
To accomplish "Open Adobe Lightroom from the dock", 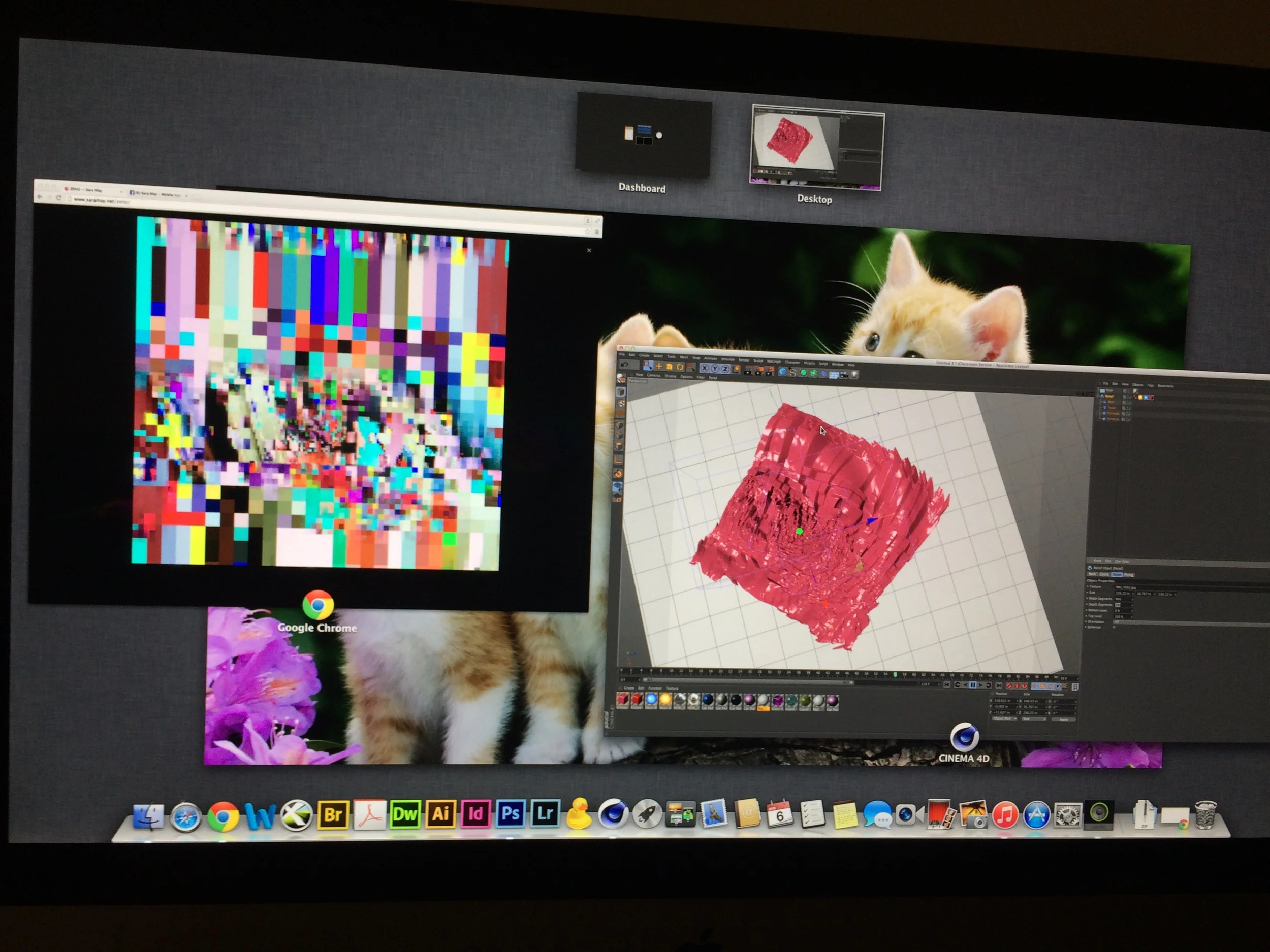I will pos(545,813).
